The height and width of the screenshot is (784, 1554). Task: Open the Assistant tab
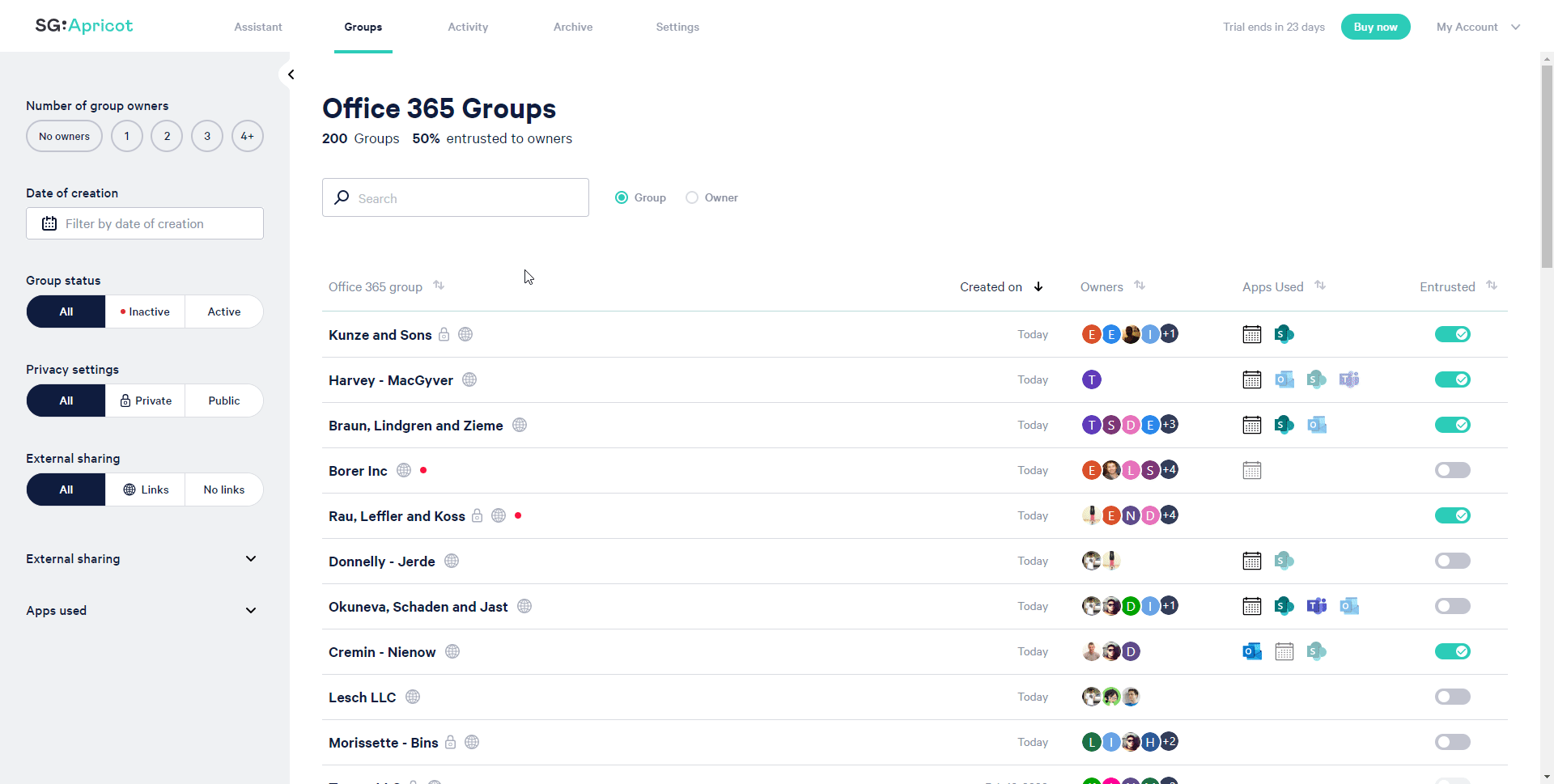point(258,27)
